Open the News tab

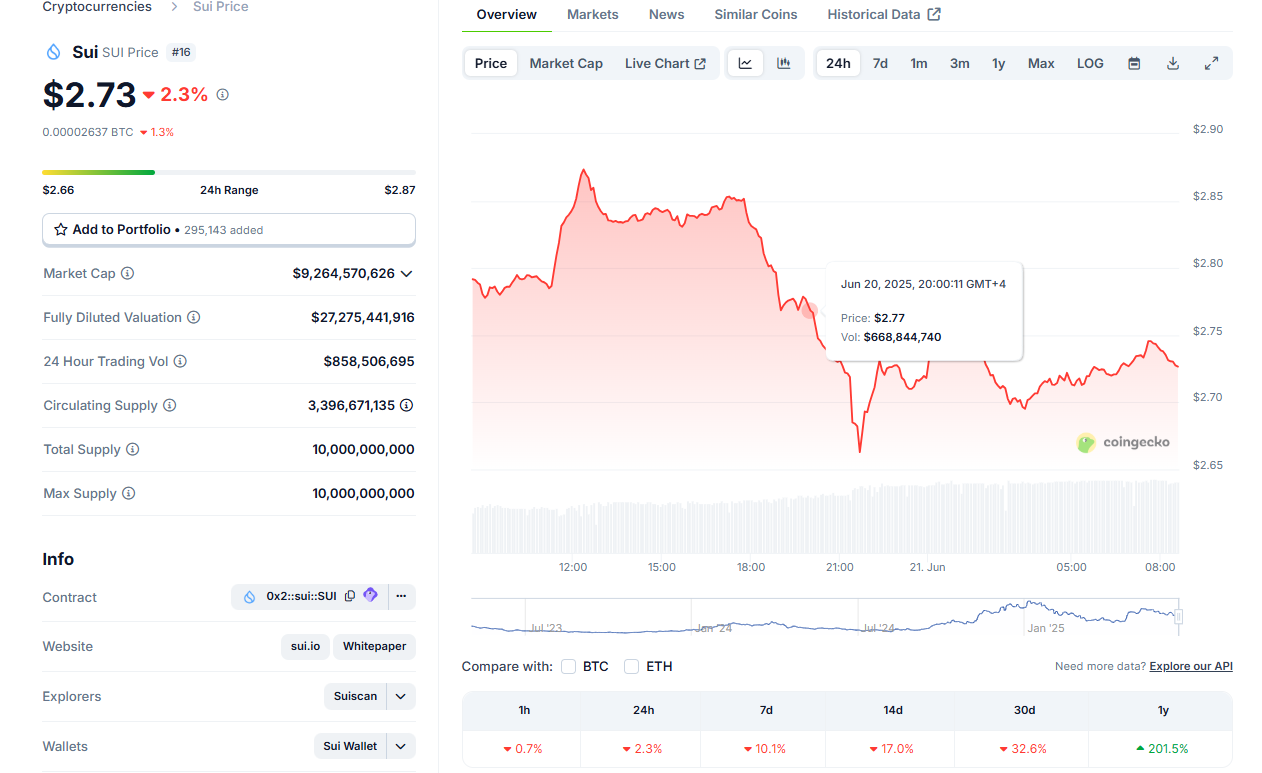[667, 15]
